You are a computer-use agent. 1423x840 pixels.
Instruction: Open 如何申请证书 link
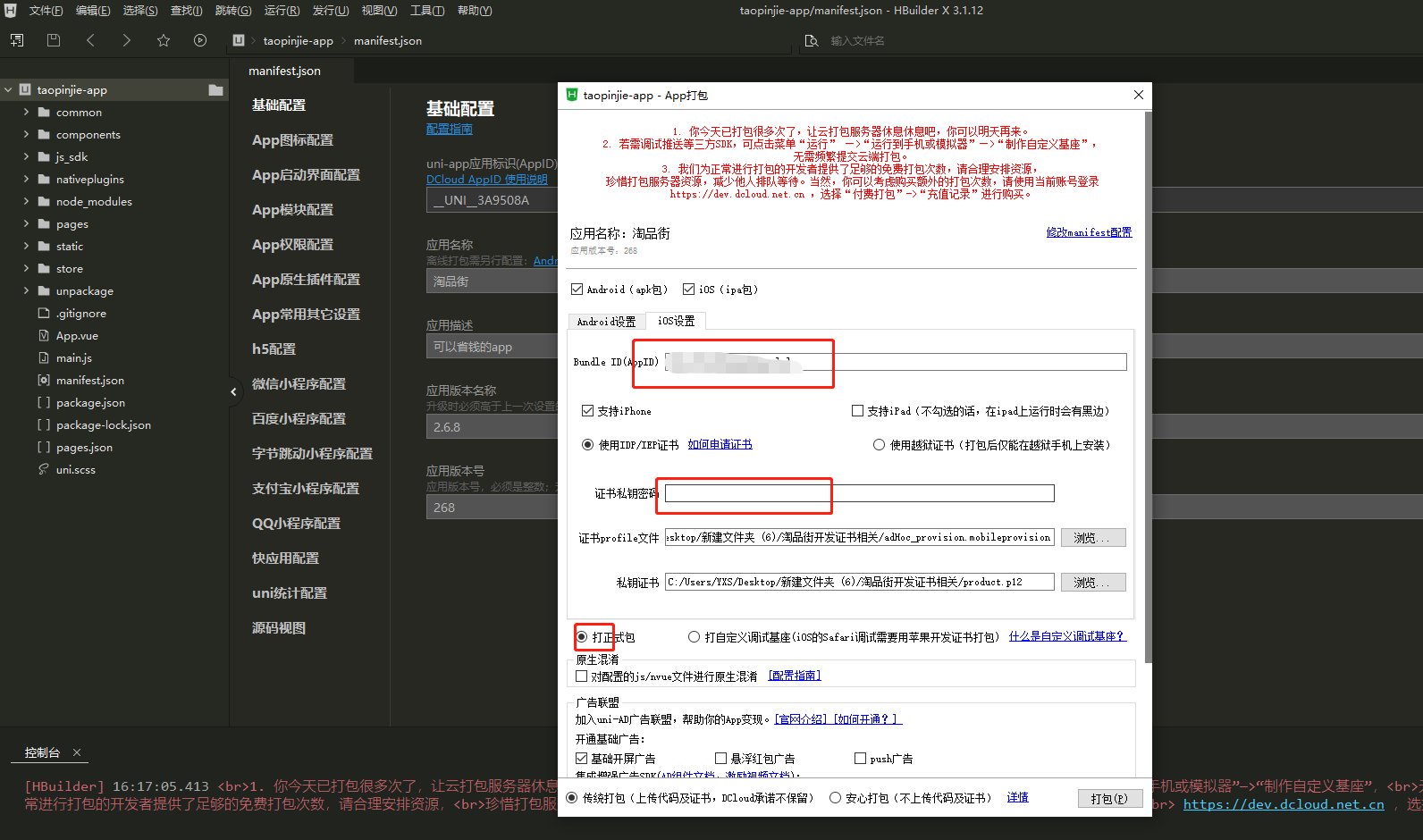click(720, 444)
